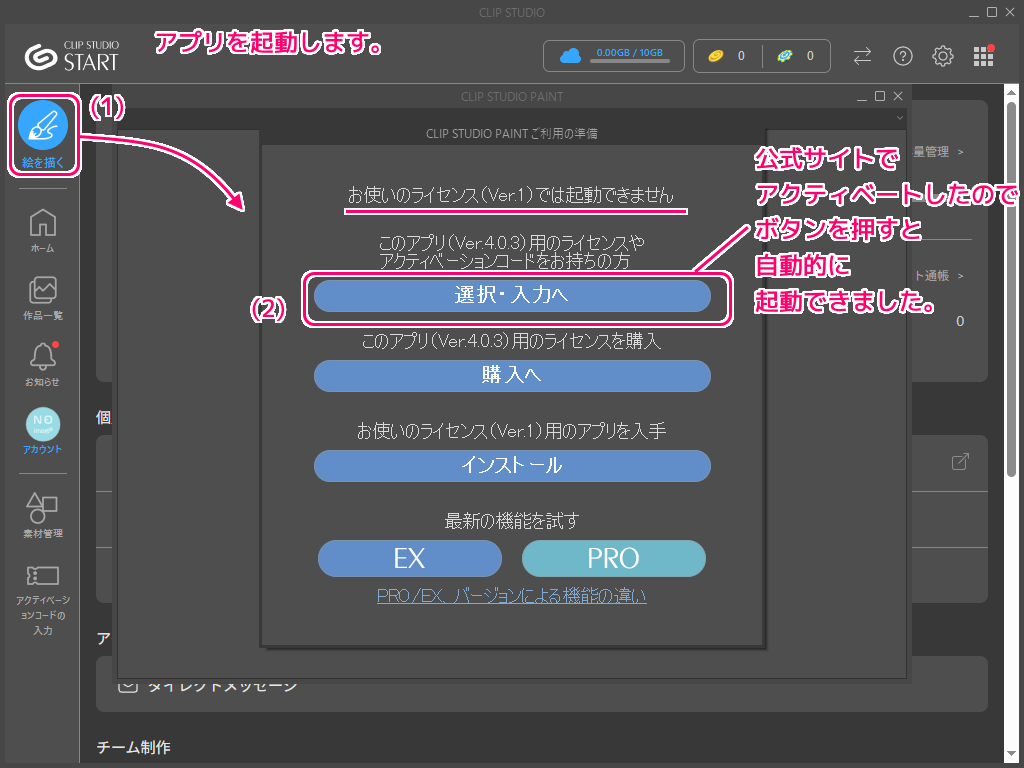Open the sync transfer arrows icon
This screenshot has width=1024, height=768.
(862, 56)
